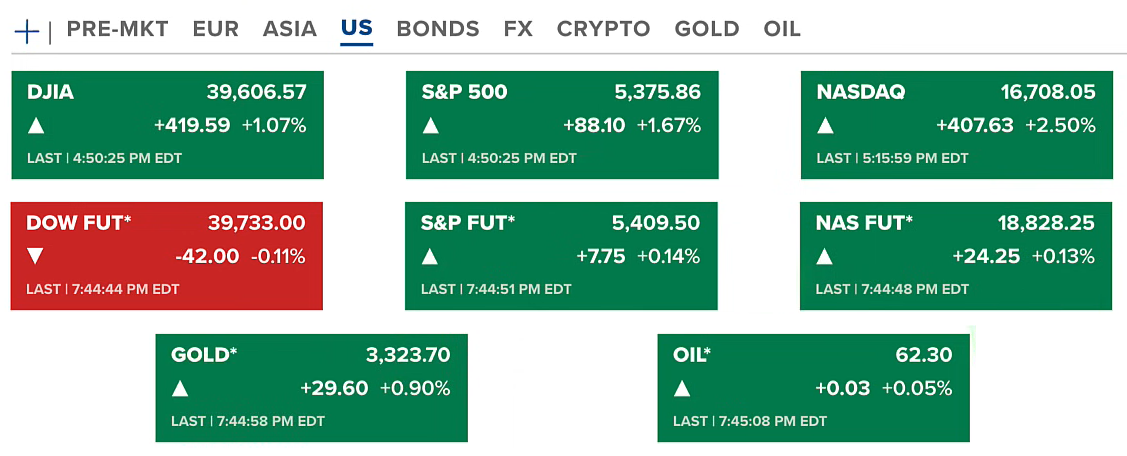Open the NASDAQ index name link

(x=860, y=92)
